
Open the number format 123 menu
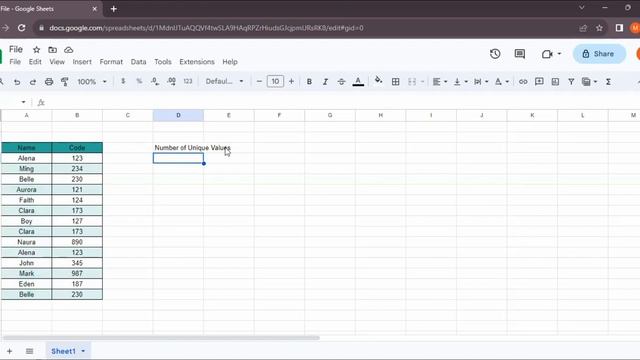click(x=188, y=81)
